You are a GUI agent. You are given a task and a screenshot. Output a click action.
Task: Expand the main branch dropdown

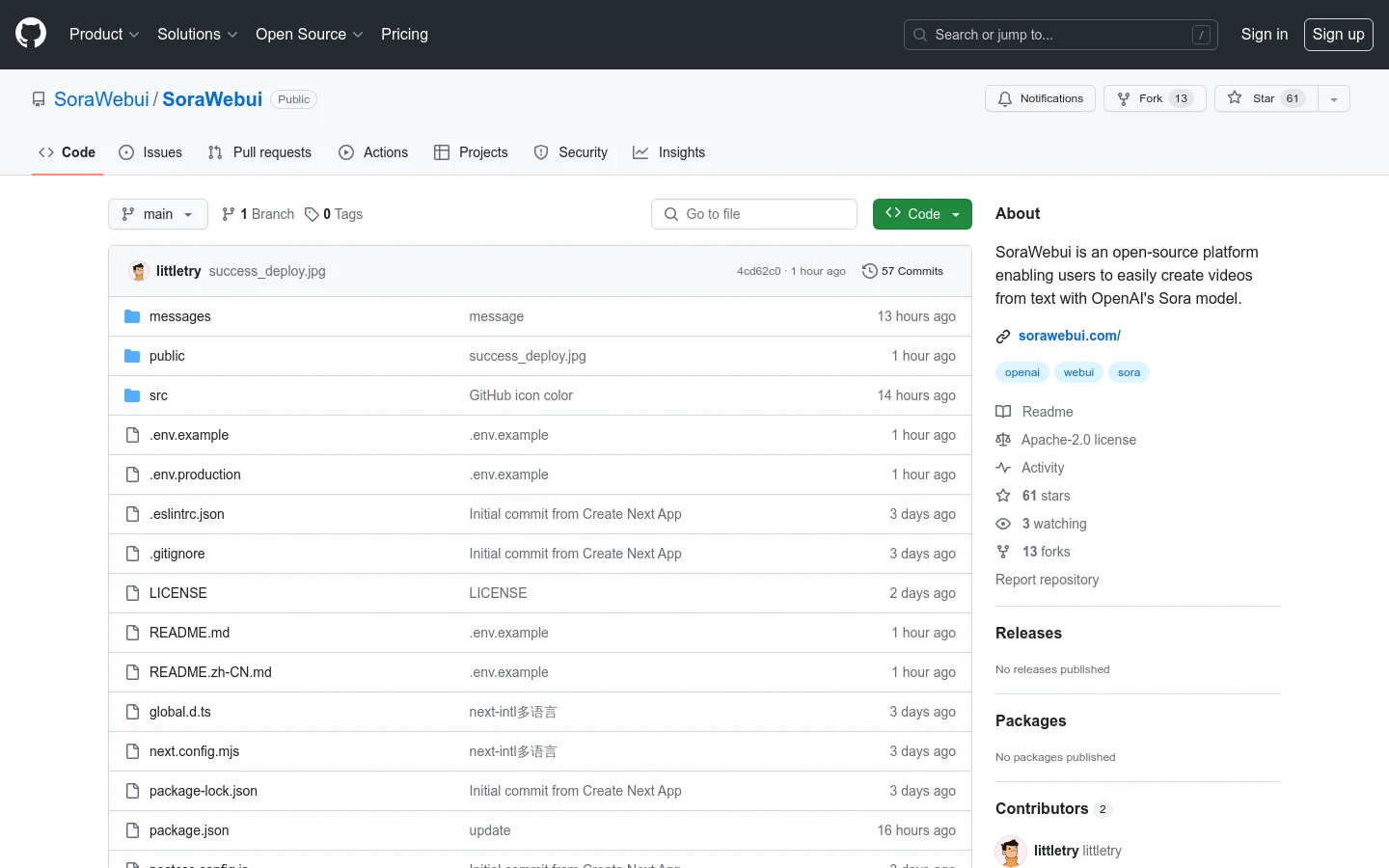click(x=158, y=214)
